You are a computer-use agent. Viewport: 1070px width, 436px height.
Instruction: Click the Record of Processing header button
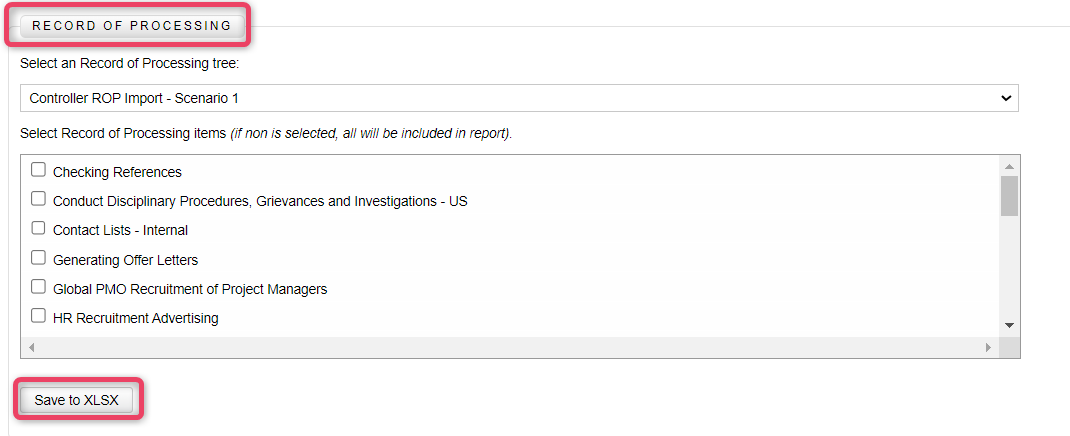point(132,26)
